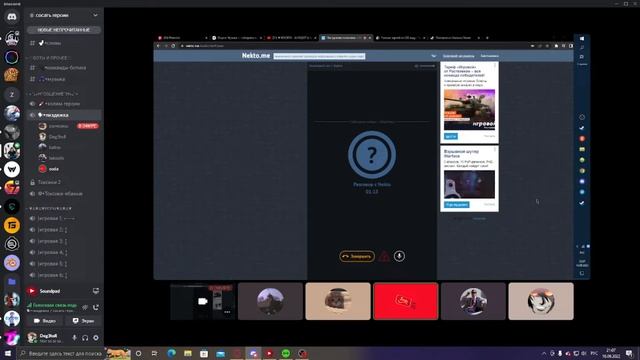
Task: Mute microphone in Discord user panel
Action: [74, 338]
